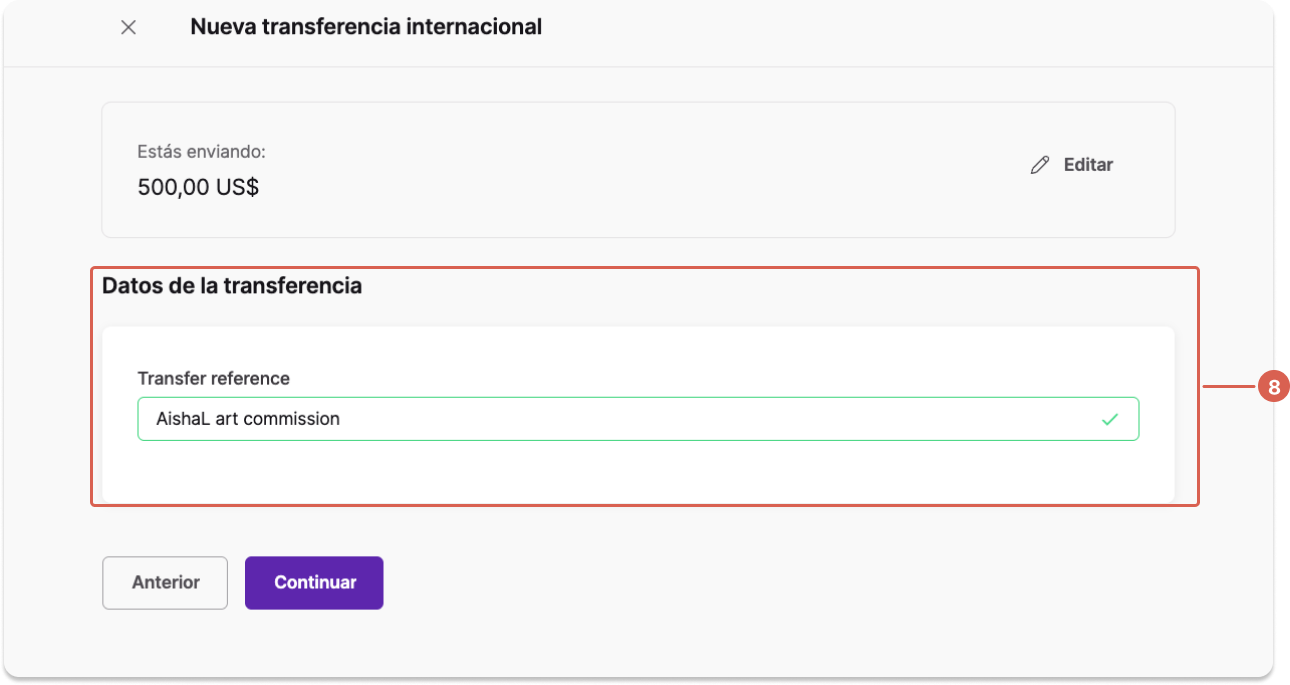Click the AishaL art commission text
The image size is (1290, 685).
click(x=248, y=419)
